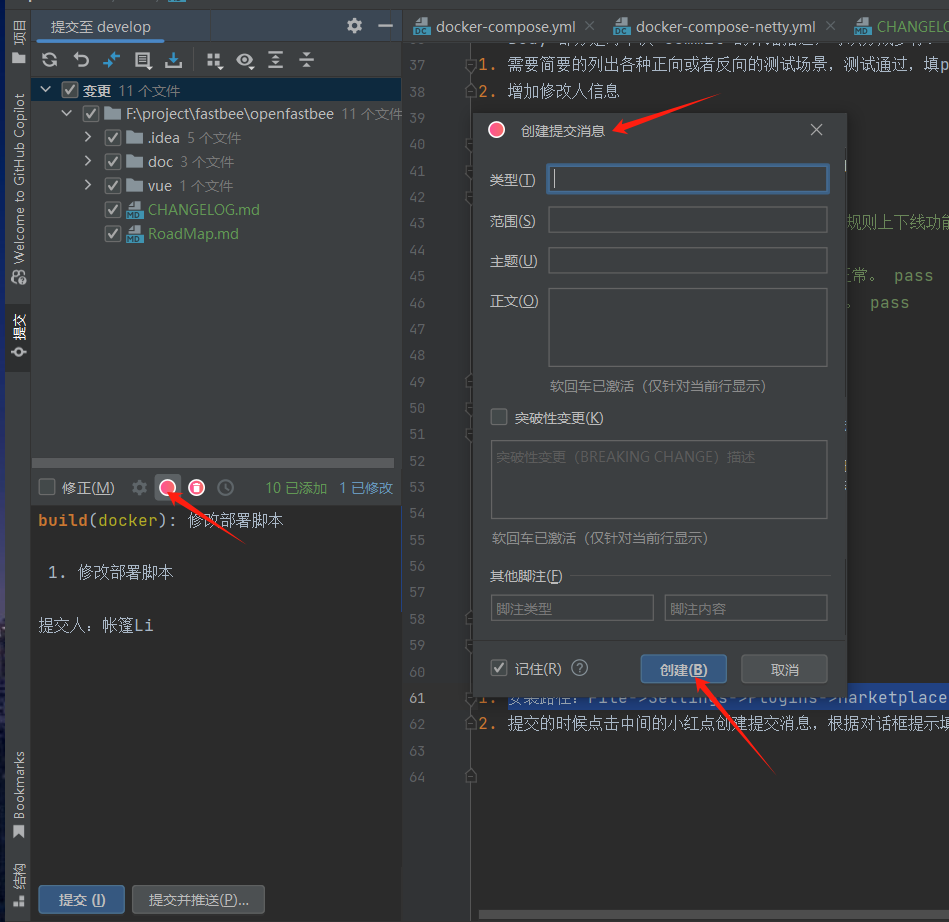The height and width of the screenshot is (922, 949).
Task: Uncheck the CHANGELOG.md file checkbox
Action: [113, 210]
